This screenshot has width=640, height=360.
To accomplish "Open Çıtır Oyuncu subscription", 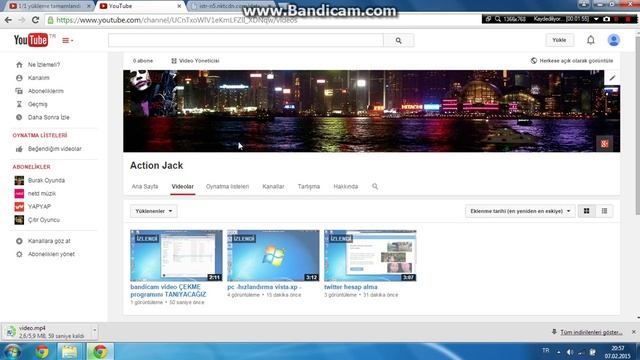I will point(44,220).
